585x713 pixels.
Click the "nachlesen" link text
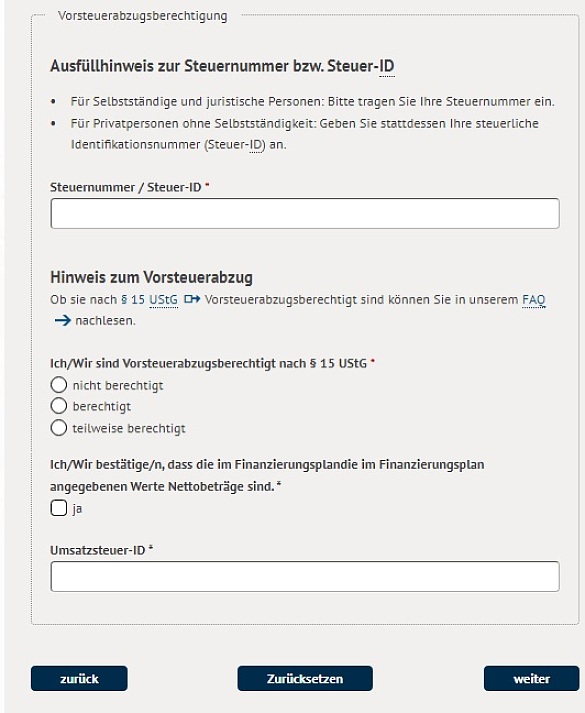[105, 321]
